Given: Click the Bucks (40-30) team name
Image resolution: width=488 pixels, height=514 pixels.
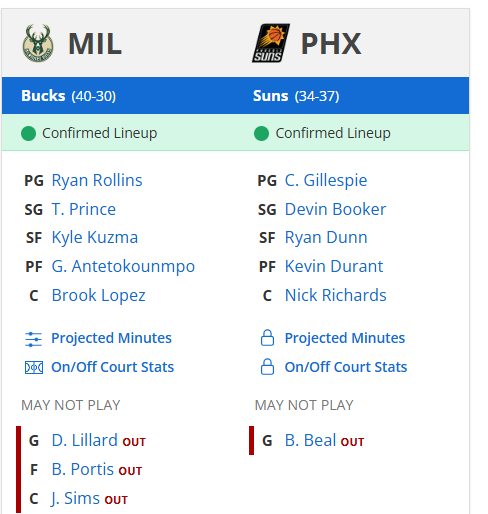Looking at the screenshot, I should coord(68,96).
